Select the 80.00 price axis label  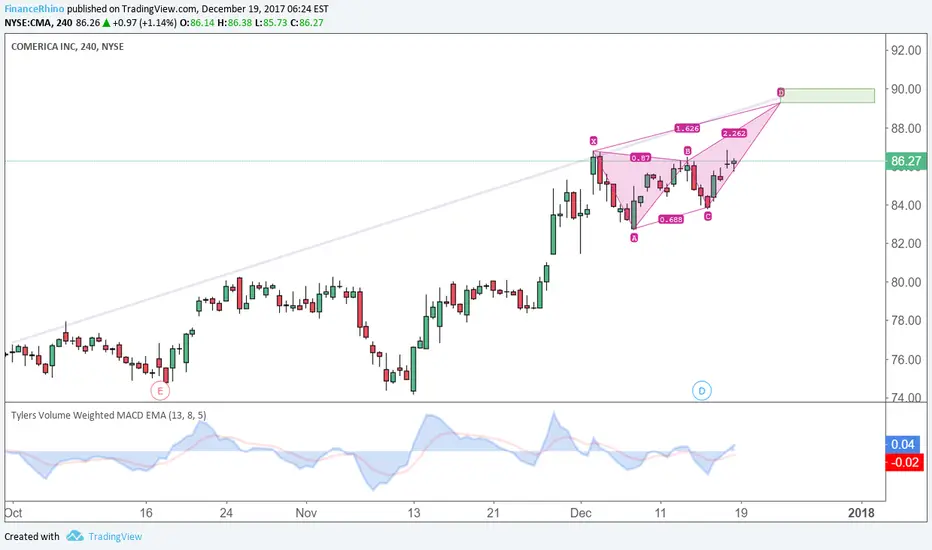tap(906, 282)
